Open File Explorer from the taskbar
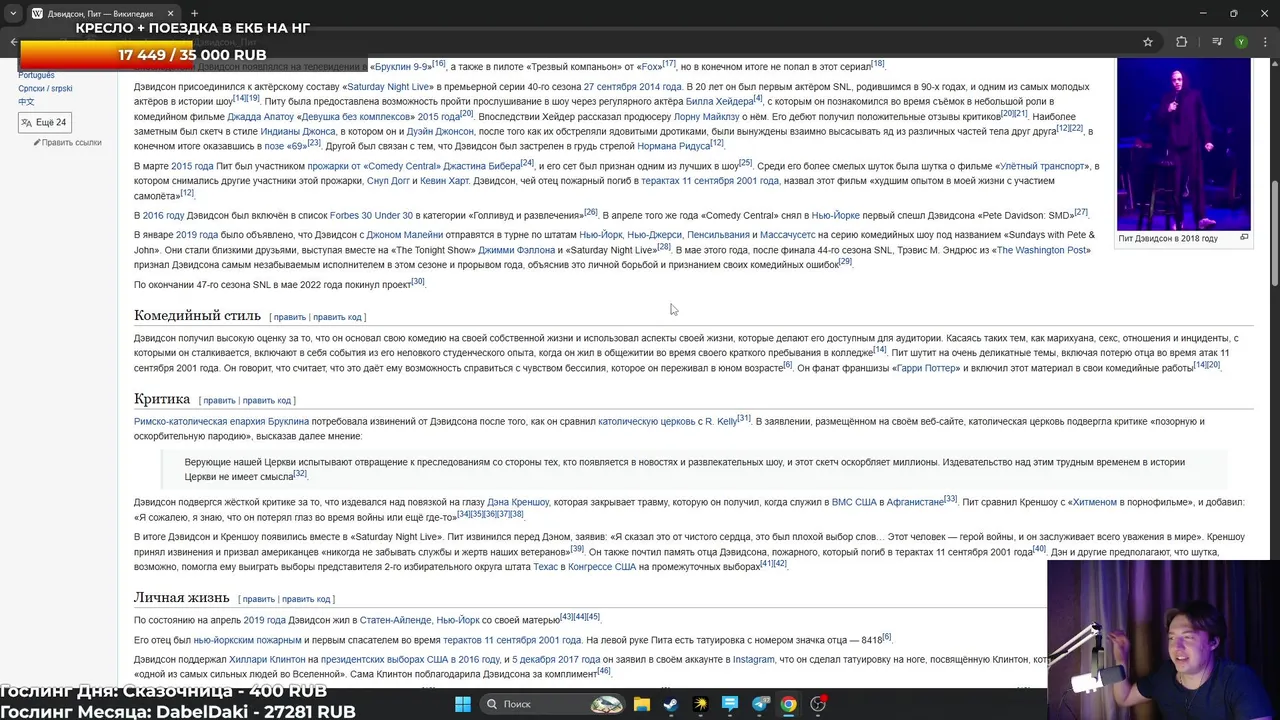The height and width of the screenshot is (720, 1280). pyautogui.click(x=641, y=704)
